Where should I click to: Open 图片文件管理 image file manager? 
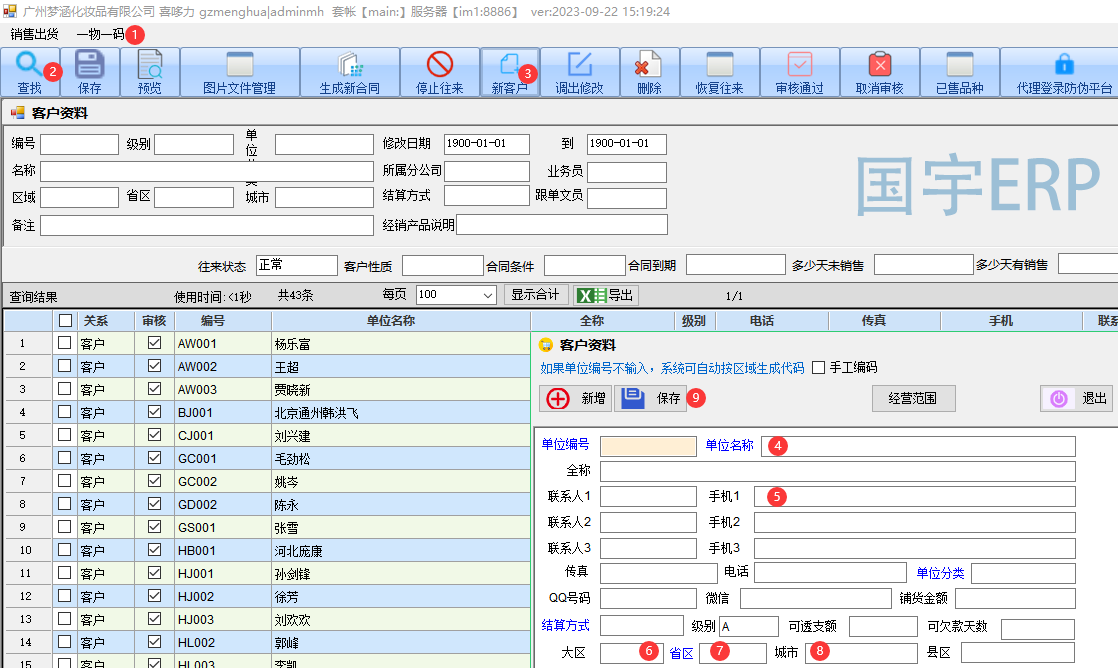tap(239, 72)
